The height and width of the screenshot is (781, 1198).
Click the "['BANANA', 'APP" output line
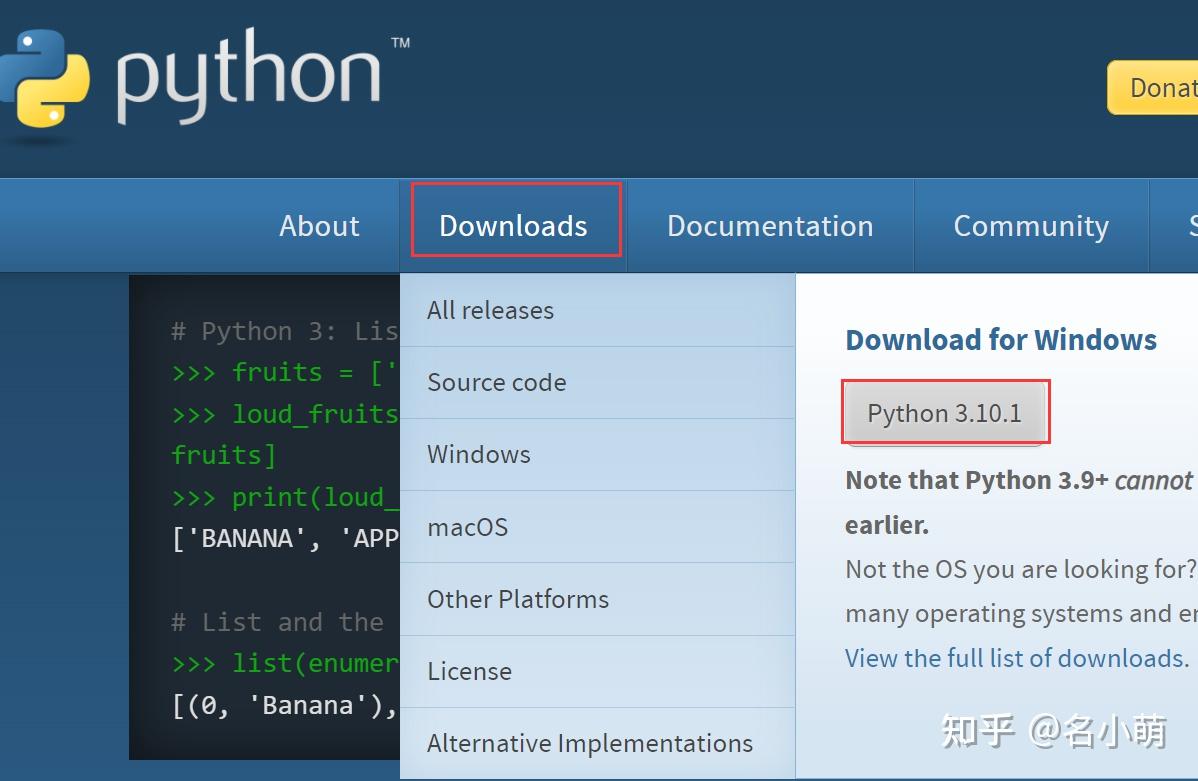[x=285, y=538]
